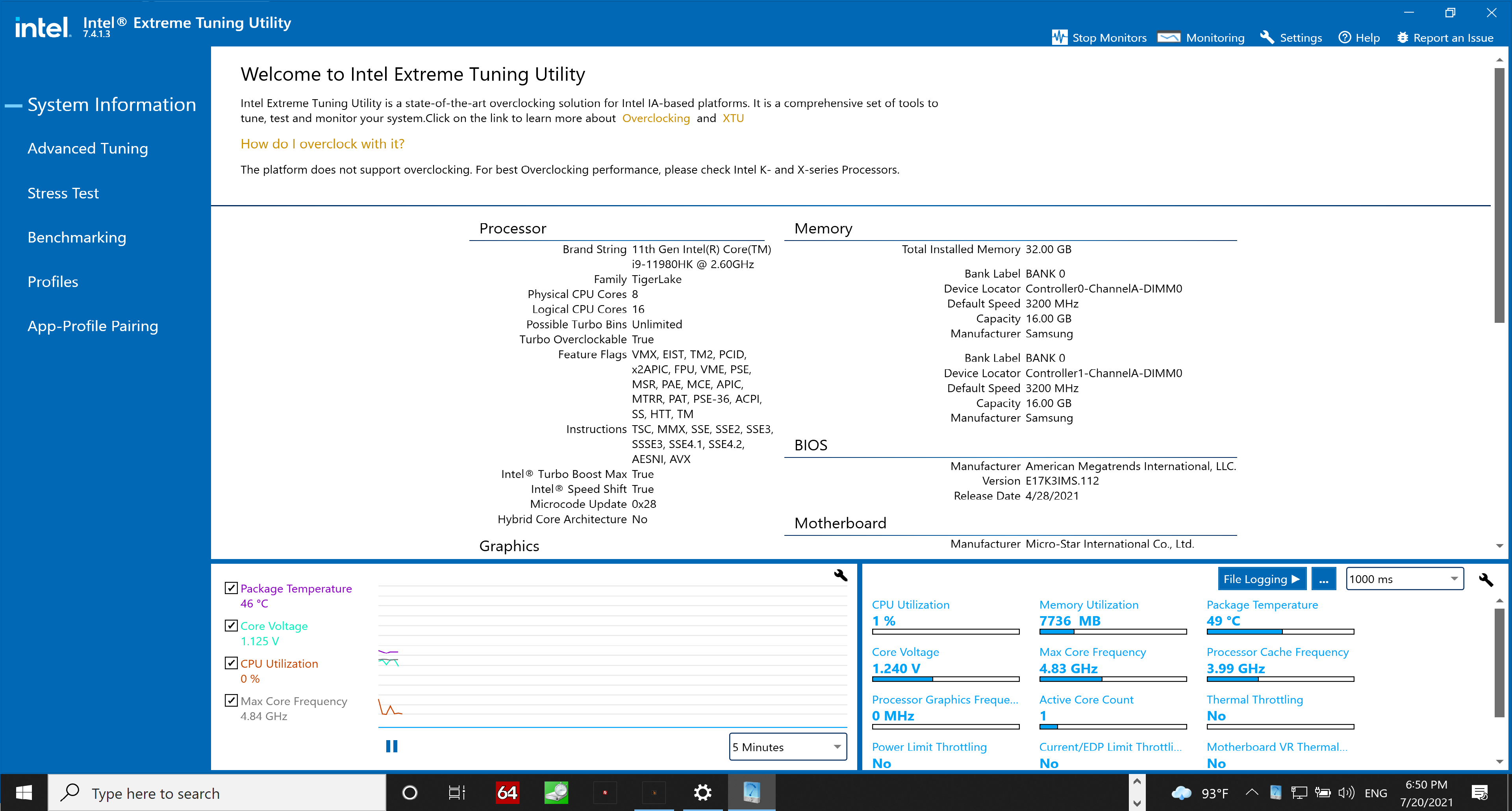Open the 5 Minutes time range dropdown
The height and width of the screenshot is (811, 1512).
coord(787,746)
